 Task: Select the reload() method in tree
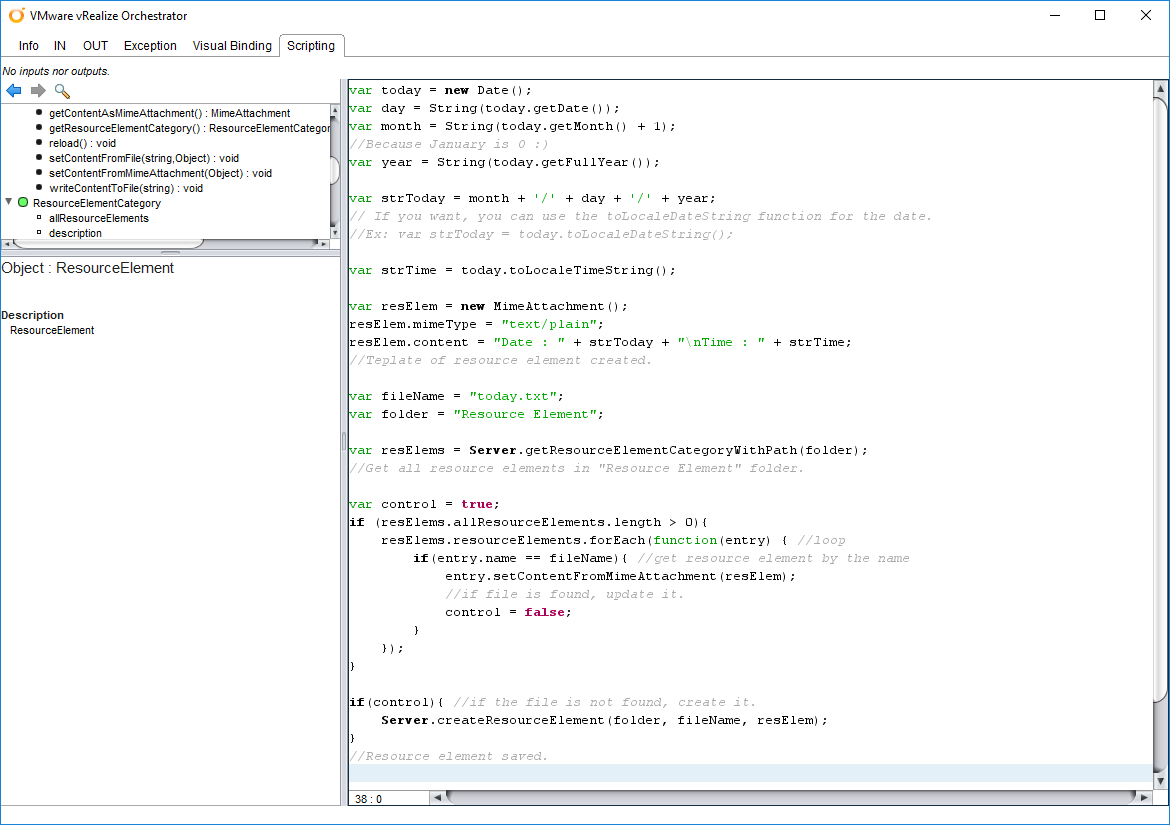(82, 143)
